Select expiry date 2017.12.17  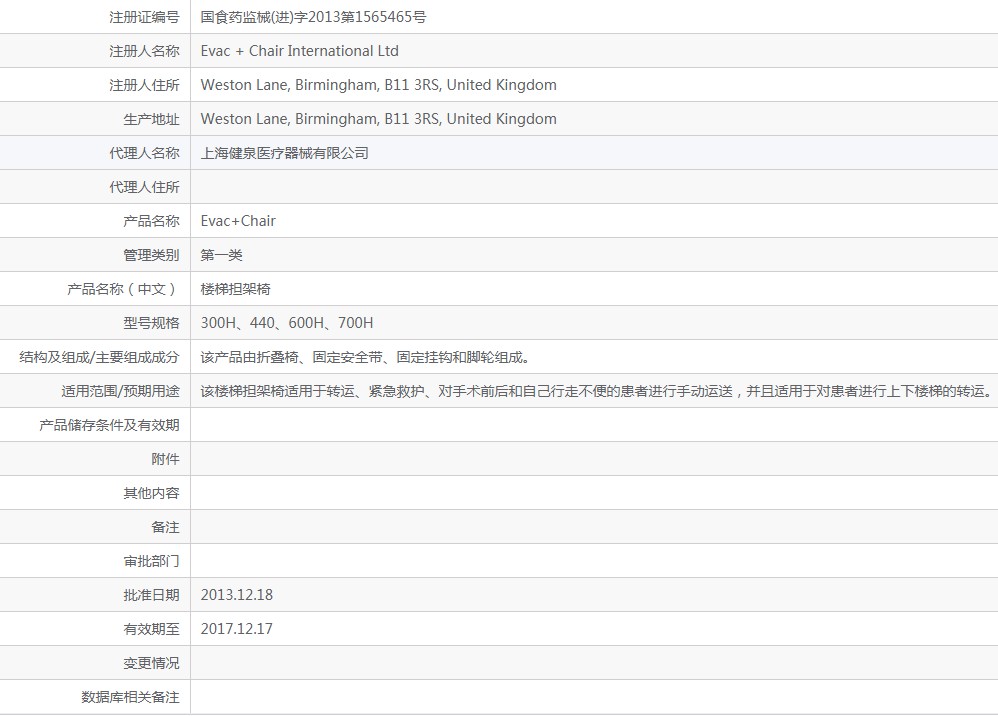pyautogui.click(x=237, y=629)
